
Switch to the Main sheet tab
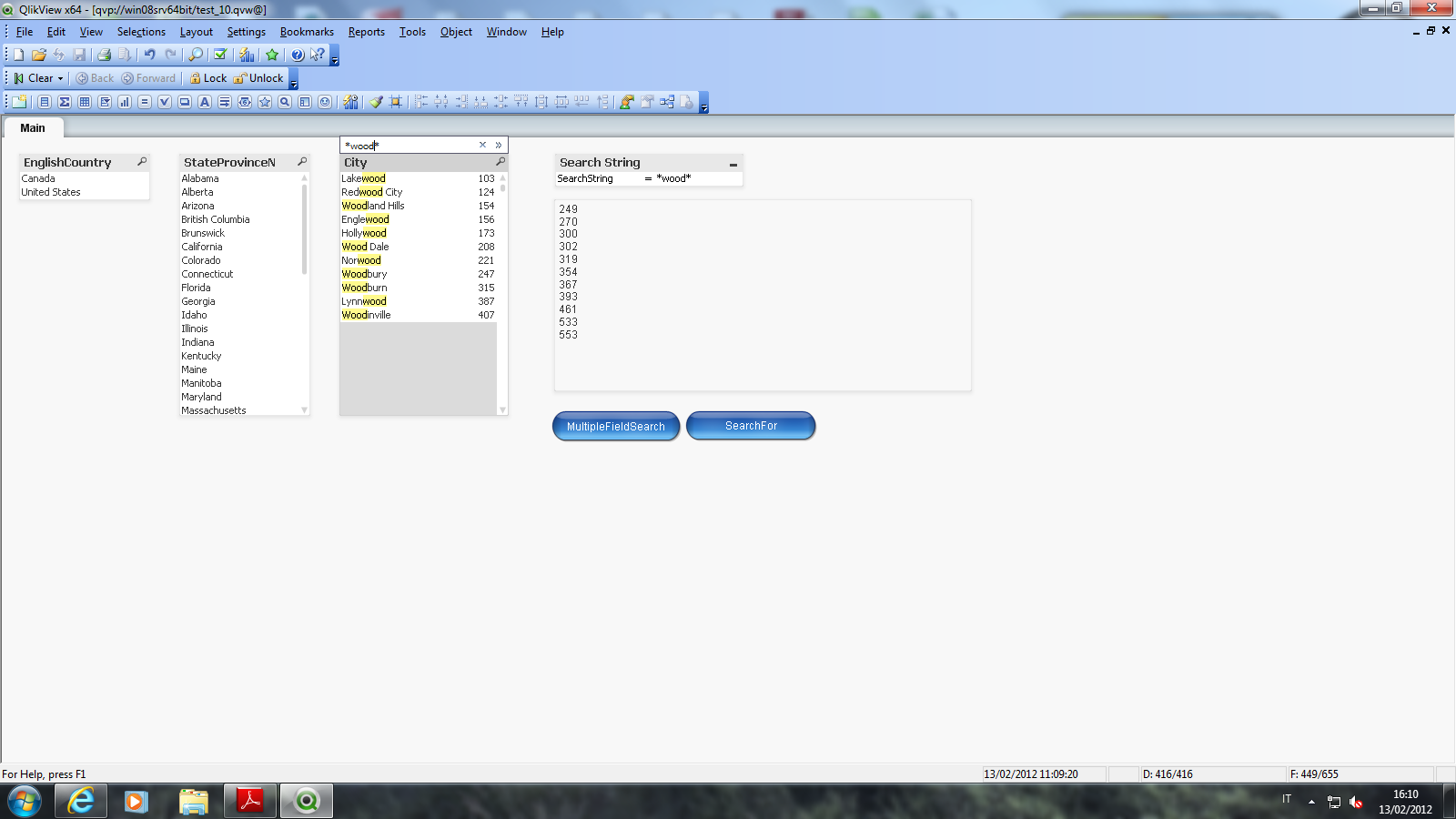click(33, 128)
